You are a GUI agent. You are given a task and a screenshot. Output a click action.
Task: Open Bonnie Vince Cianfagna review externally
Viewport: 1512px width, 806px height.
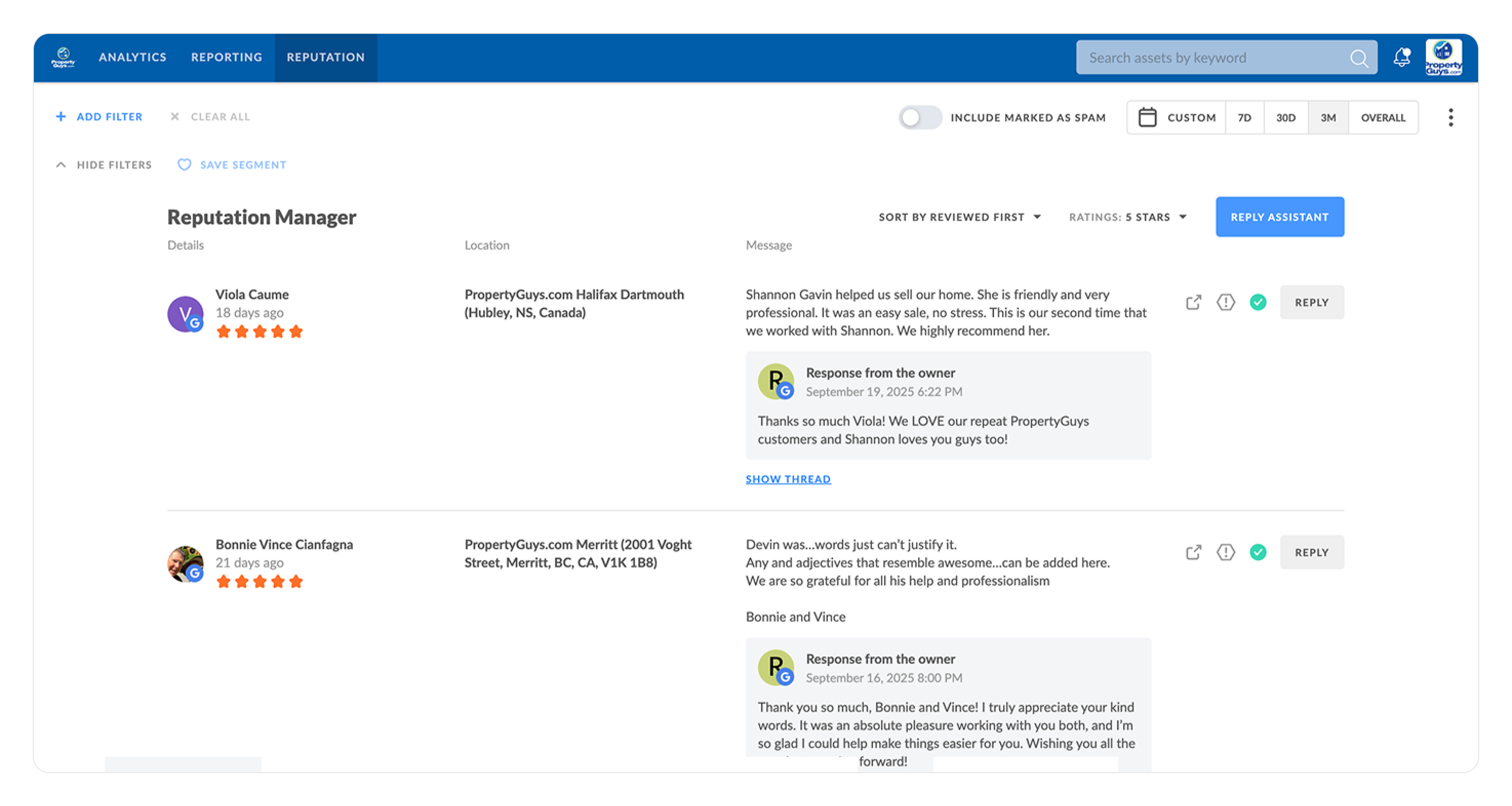point(1193,552)
